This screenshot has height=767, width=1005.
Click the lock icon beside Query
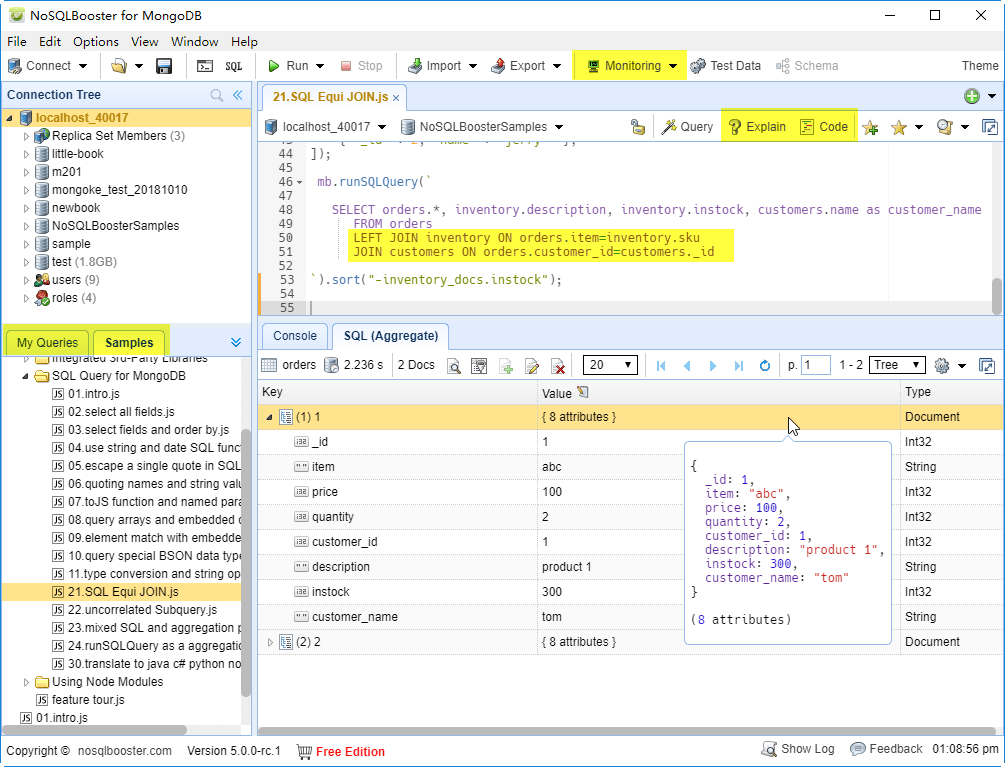tap(637, 127)
